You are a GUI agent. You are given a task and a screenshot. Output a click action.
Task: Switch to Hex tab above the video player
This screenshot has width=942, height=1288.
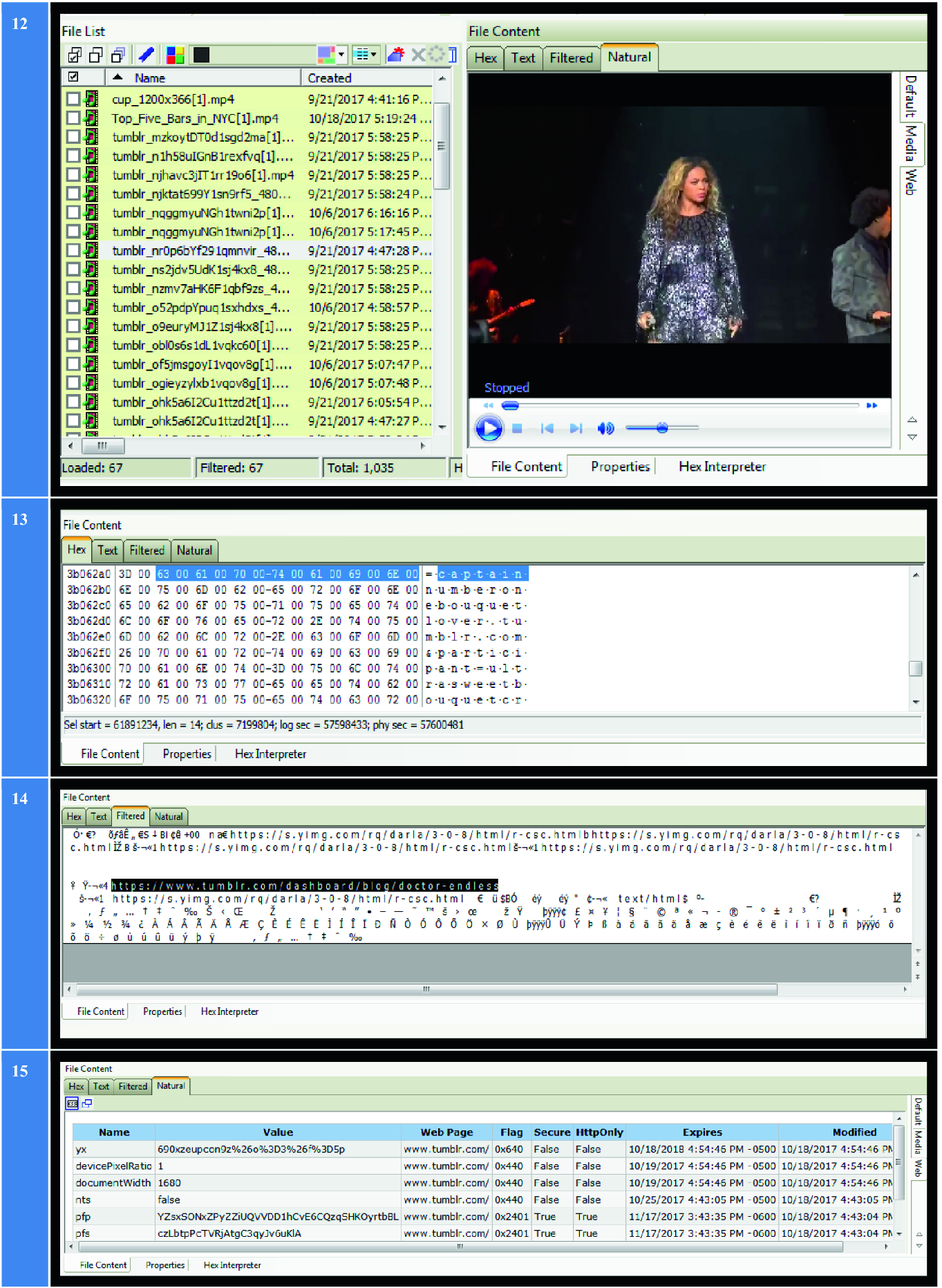coord(485,58)
